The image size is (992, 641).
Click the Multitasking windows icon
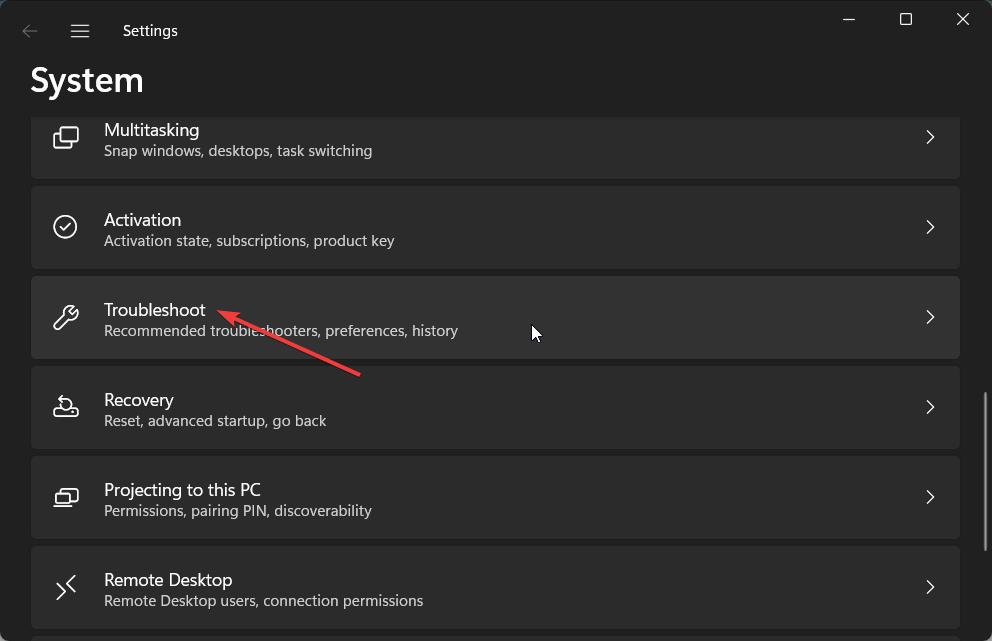tap(66, 137)
